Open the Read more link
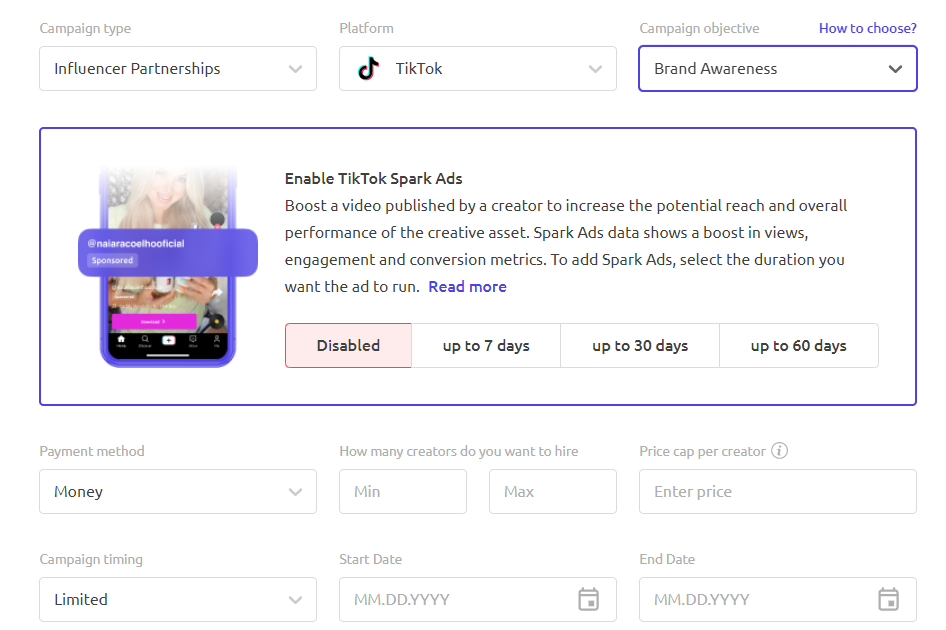946x630 pixels. [468, 287]
